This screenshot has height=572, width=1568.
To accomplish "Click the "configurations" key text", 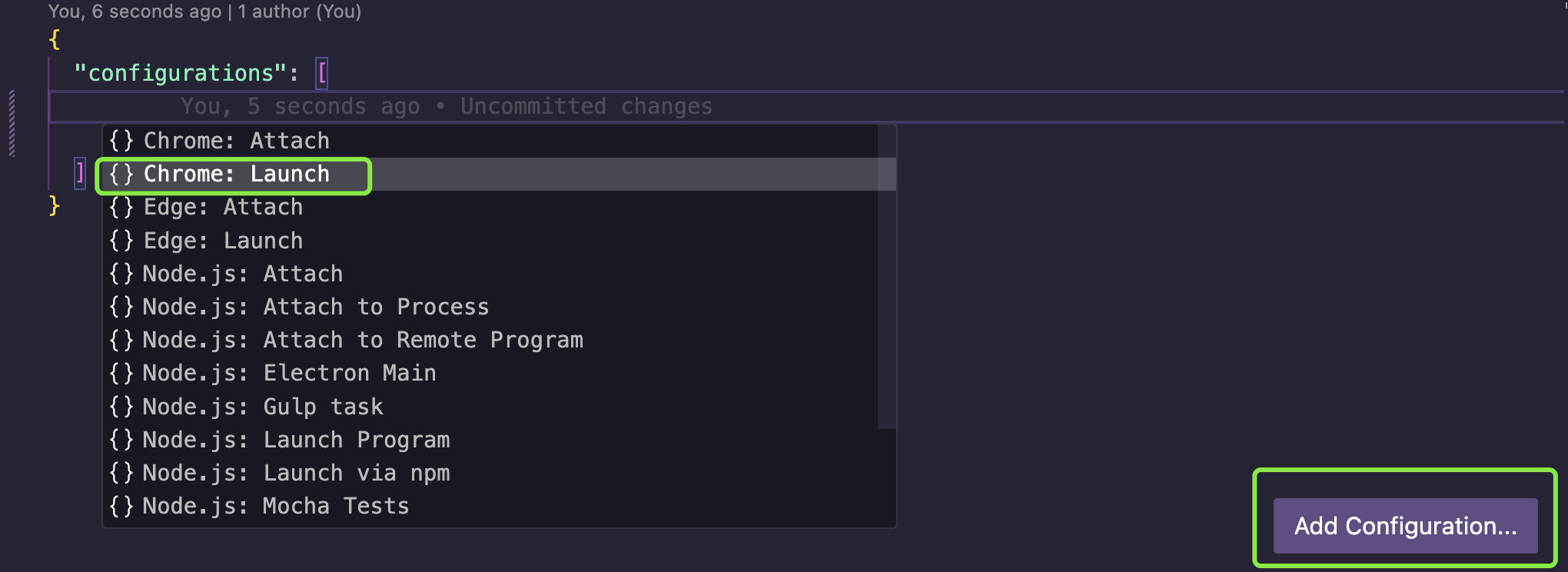I will 181,73.
